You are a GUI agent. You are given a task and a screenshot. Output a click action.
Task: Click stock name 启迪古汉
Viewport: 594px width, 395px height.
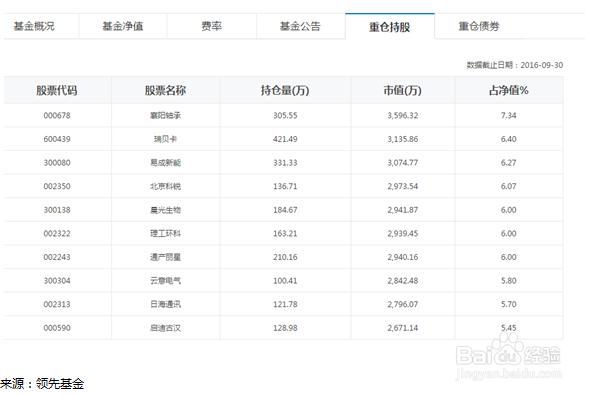[x=166, y=328]
